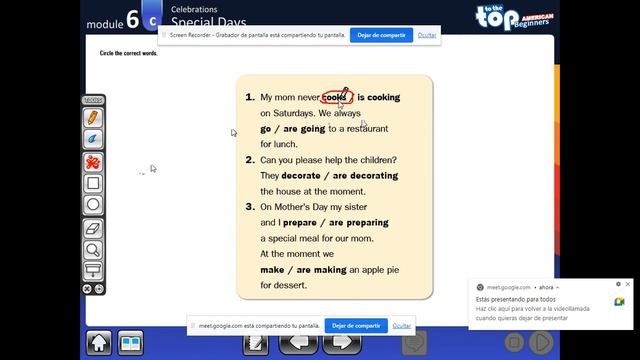Image resolution: width=640 pixels, height=360 pixels.
Task: Hide the Screen Recorder sharing banner
Action: 427,35
